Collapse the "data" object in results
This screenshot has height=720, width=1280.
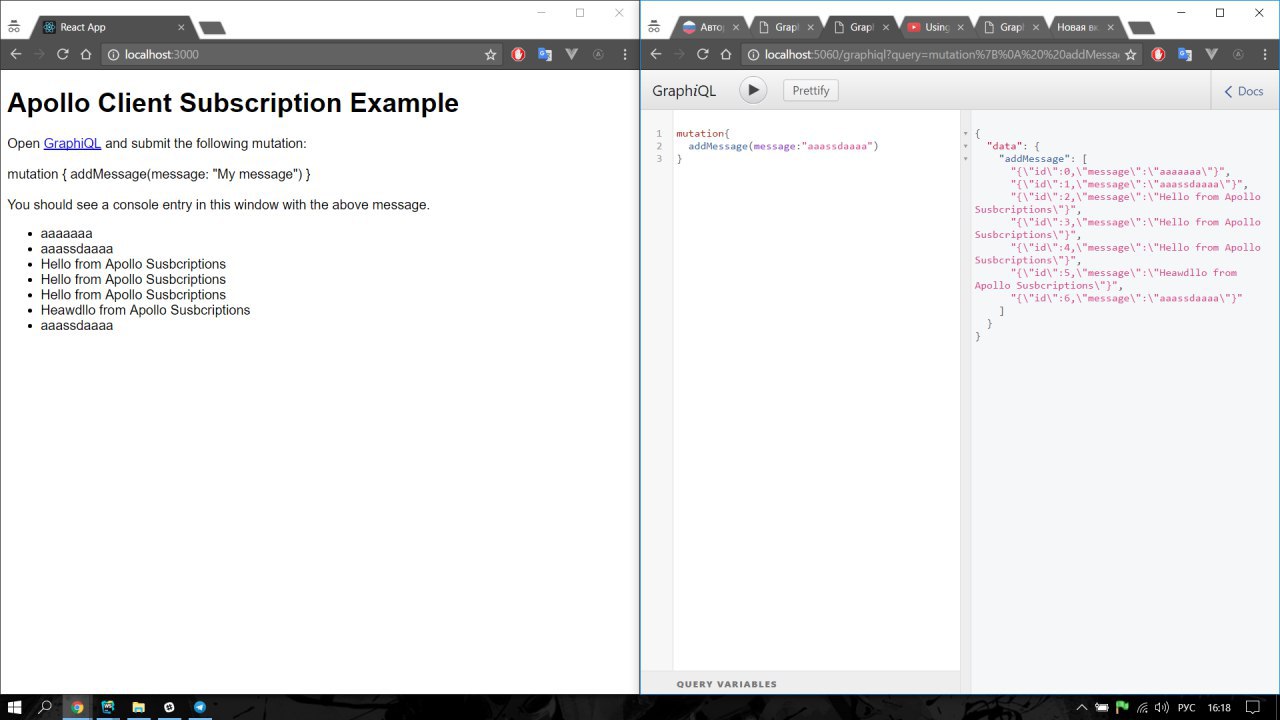click(x=966, y=146)
